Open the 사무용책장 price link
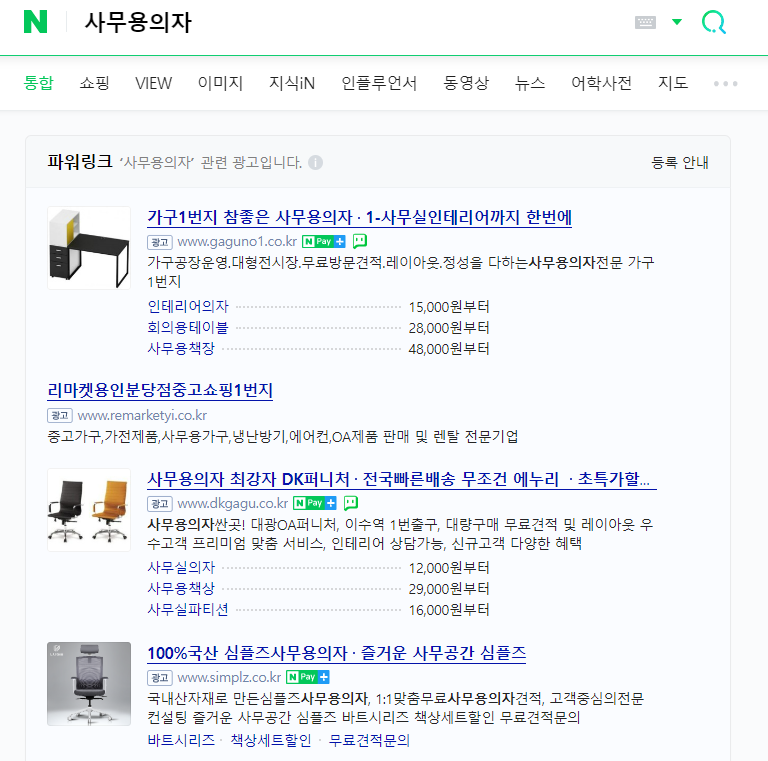The width and height of the screenshot is (768, 761). (181, 349)
